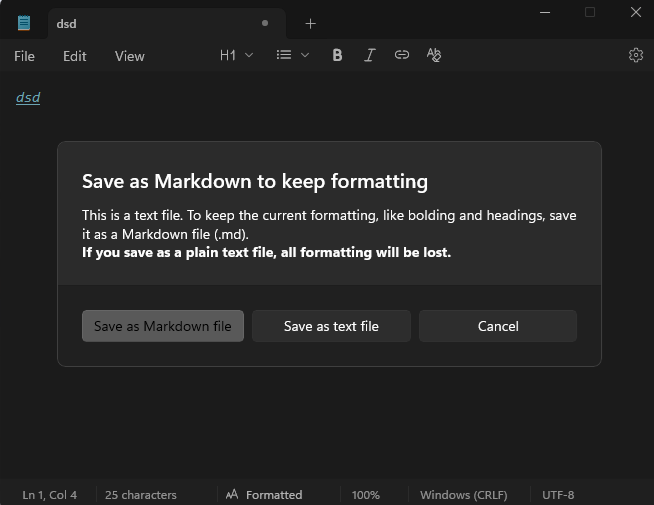Open the View menu
The width and height of the screenshot is (654, 505).
[130, 56]
